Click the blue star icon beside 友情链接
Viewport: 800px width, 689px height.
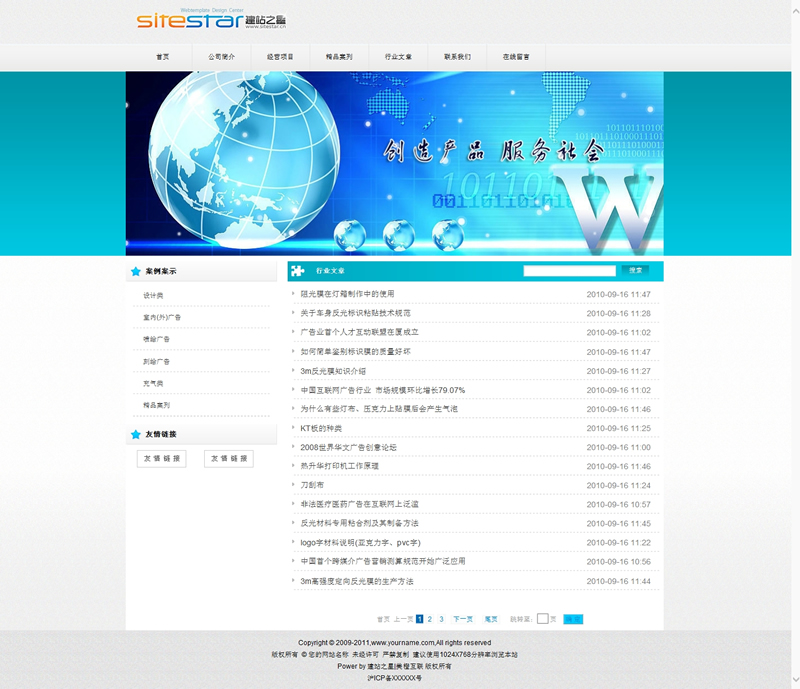[x=136, y=434]
